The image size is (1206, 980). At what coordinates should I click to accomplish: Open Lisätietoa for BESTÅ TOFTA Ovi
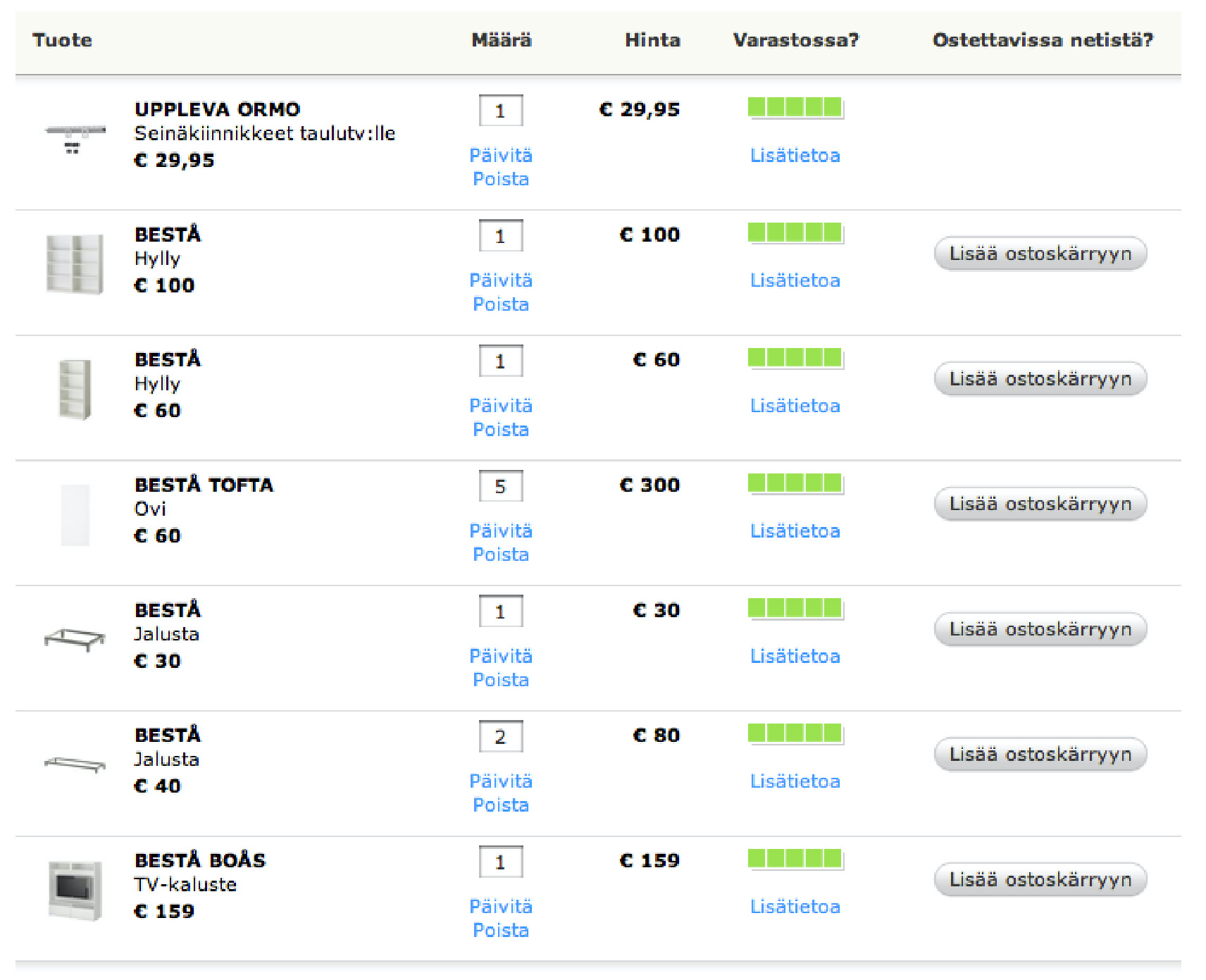[x=795, y=531]
